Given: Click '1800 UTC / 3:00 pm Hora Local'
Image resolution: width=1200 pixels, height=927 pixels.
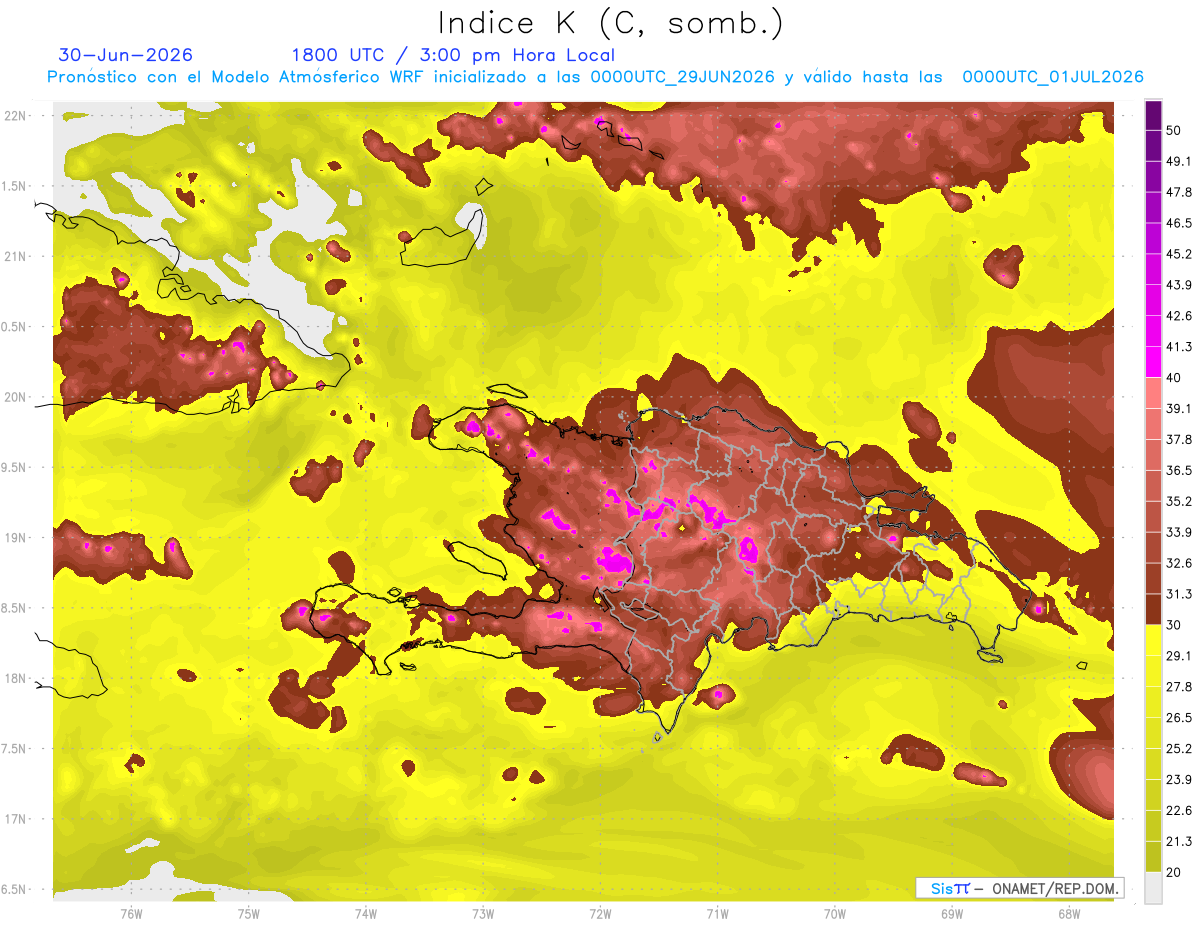Looking at the screenshot, I should coord(453,55).
